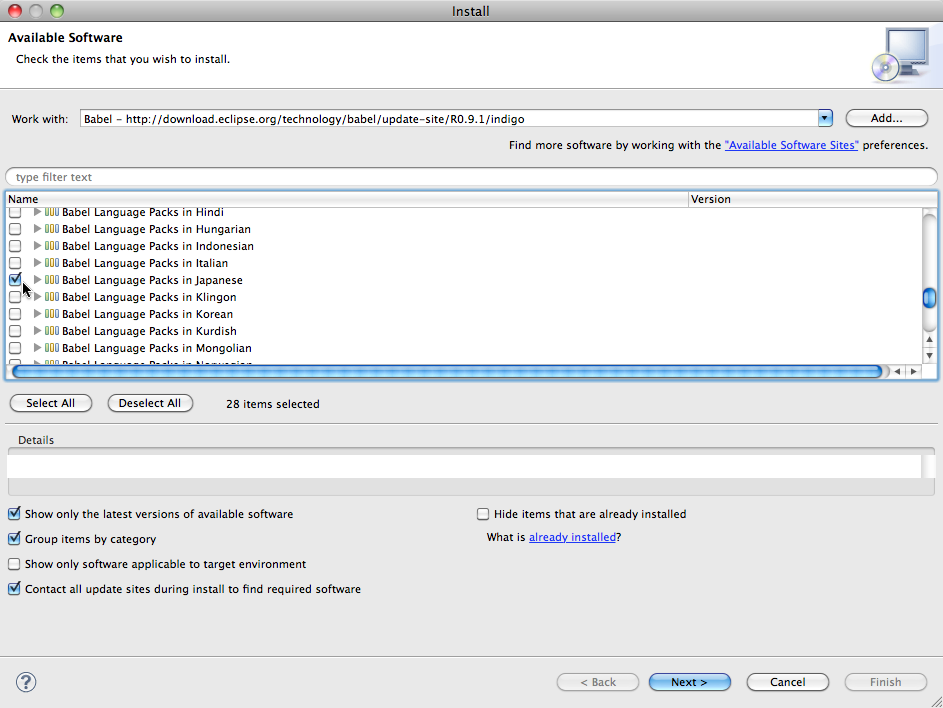Expand the Korean language packs tree node
943x708 pixels.
click(37, 313)
